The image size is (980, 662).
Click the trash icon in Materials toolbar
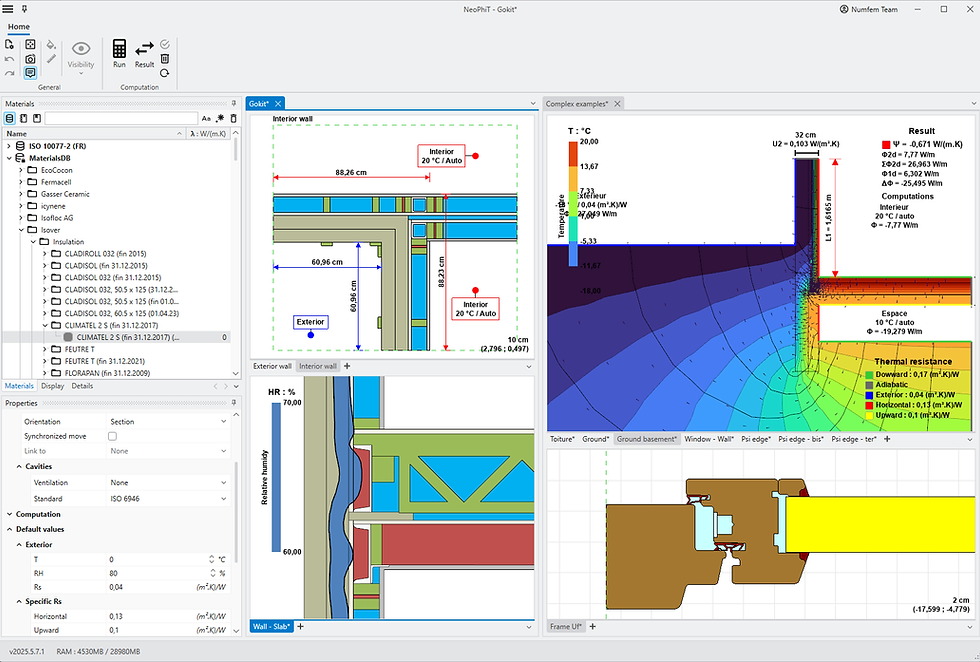point(234,118)
